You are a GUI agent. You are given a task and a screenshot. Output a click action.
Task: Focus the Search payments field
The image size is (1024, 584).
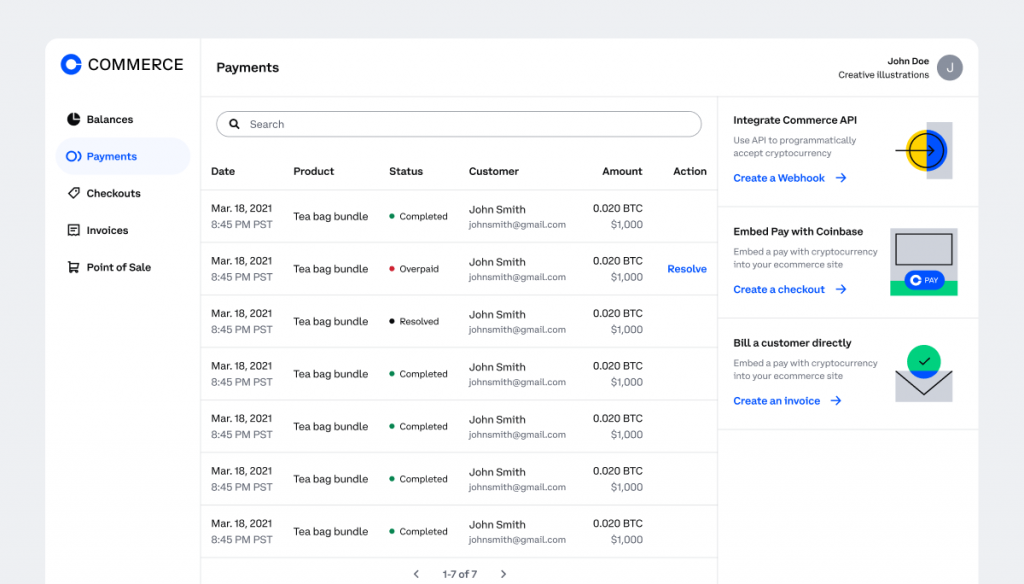(459, 124)
